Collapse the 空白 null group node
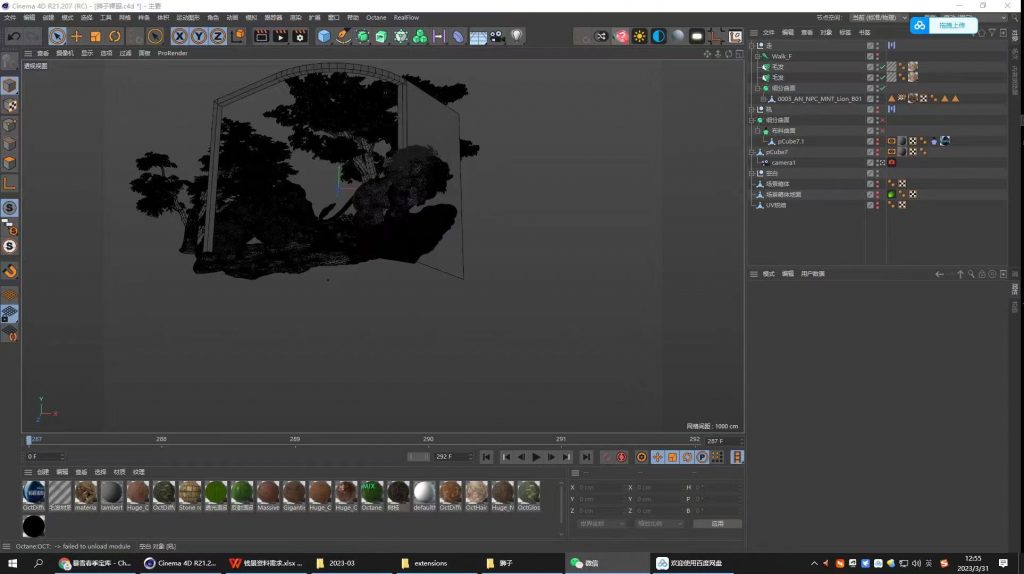1024x574 pixels. tap(752, 173)
